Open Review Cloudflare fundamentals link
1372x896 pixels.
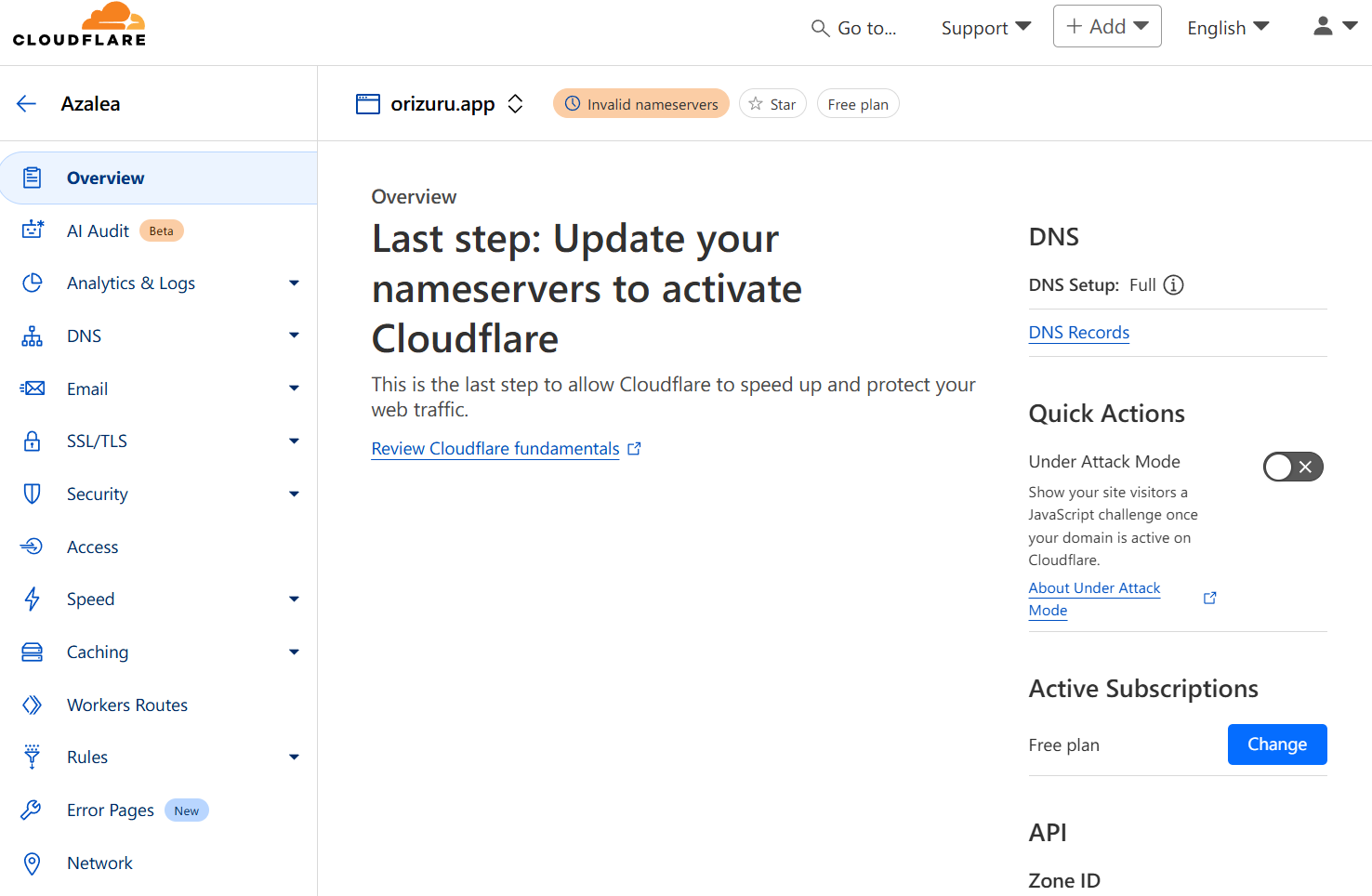tap(495, 449)
